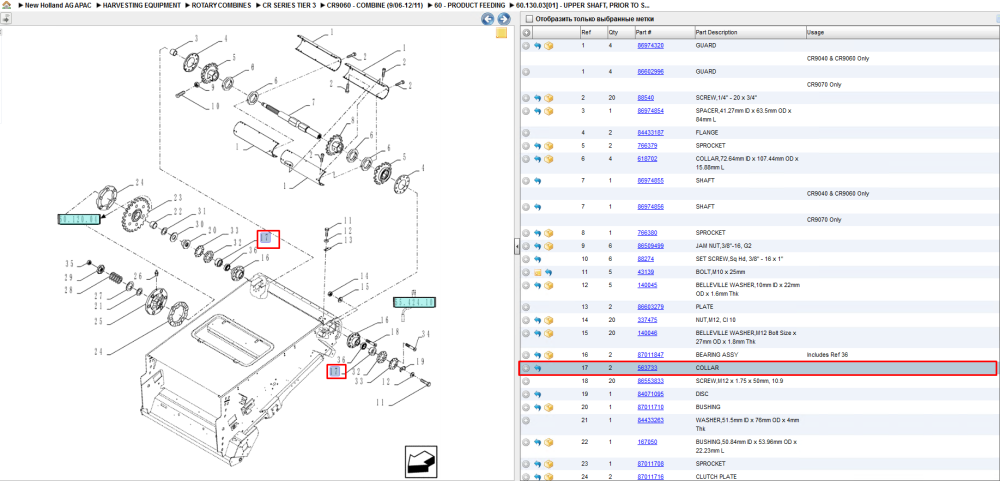Screen dimensions: 1000x481
Task: Select 'BEARING ASSY' description text
Action: click(716, 355)
